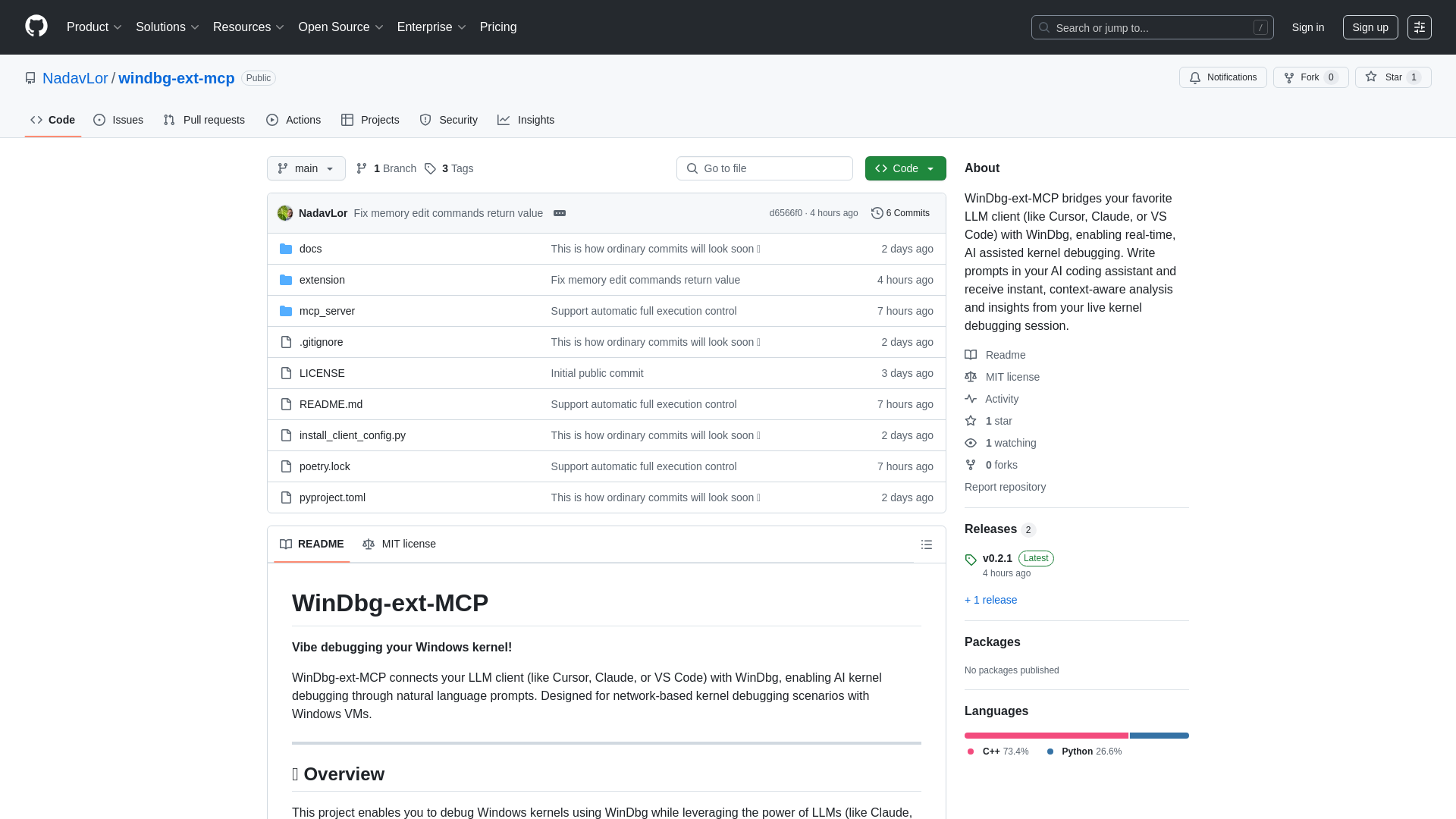Expand the Resources menu

(249, 27)
